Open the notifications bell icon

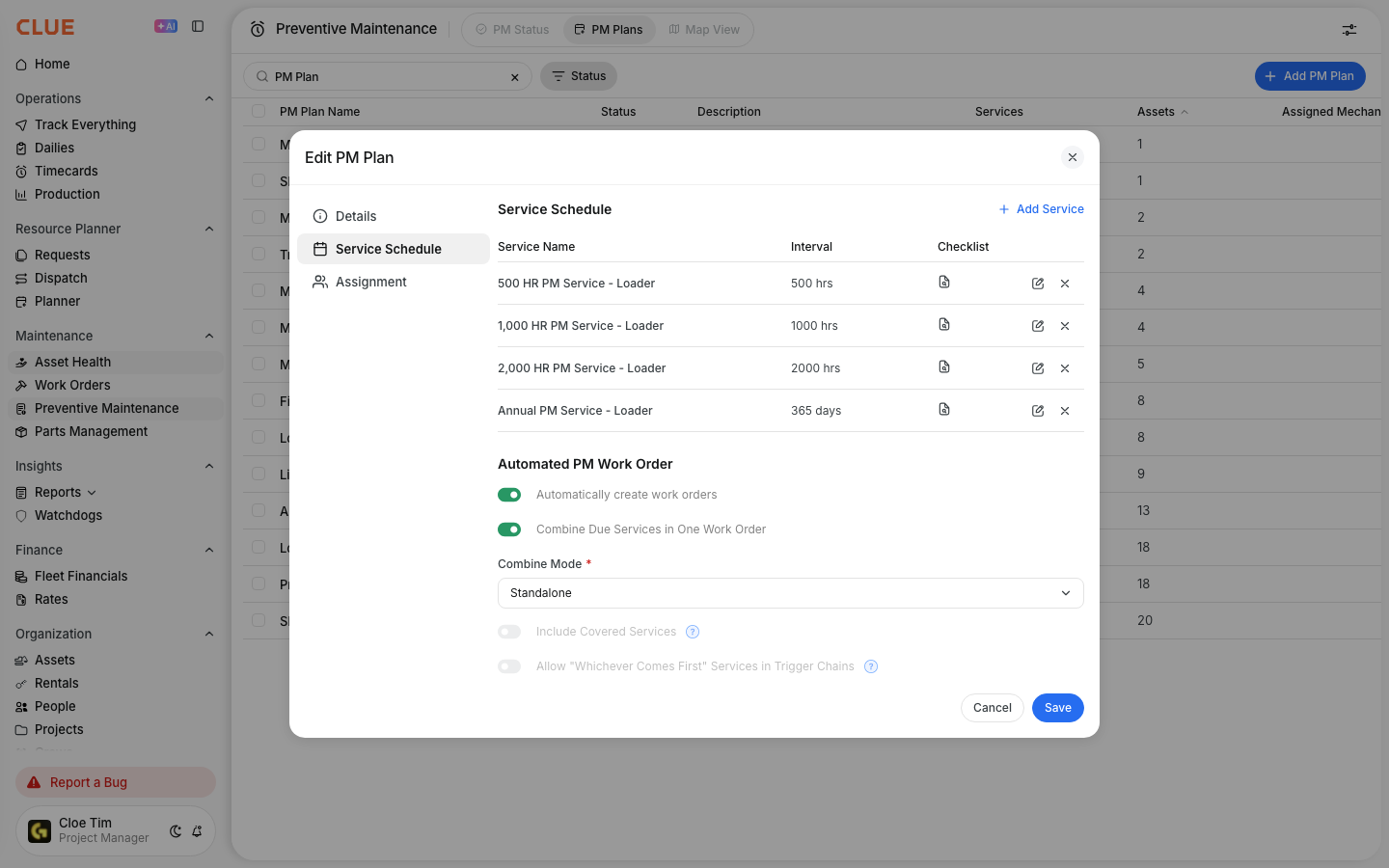coord(197,831)
